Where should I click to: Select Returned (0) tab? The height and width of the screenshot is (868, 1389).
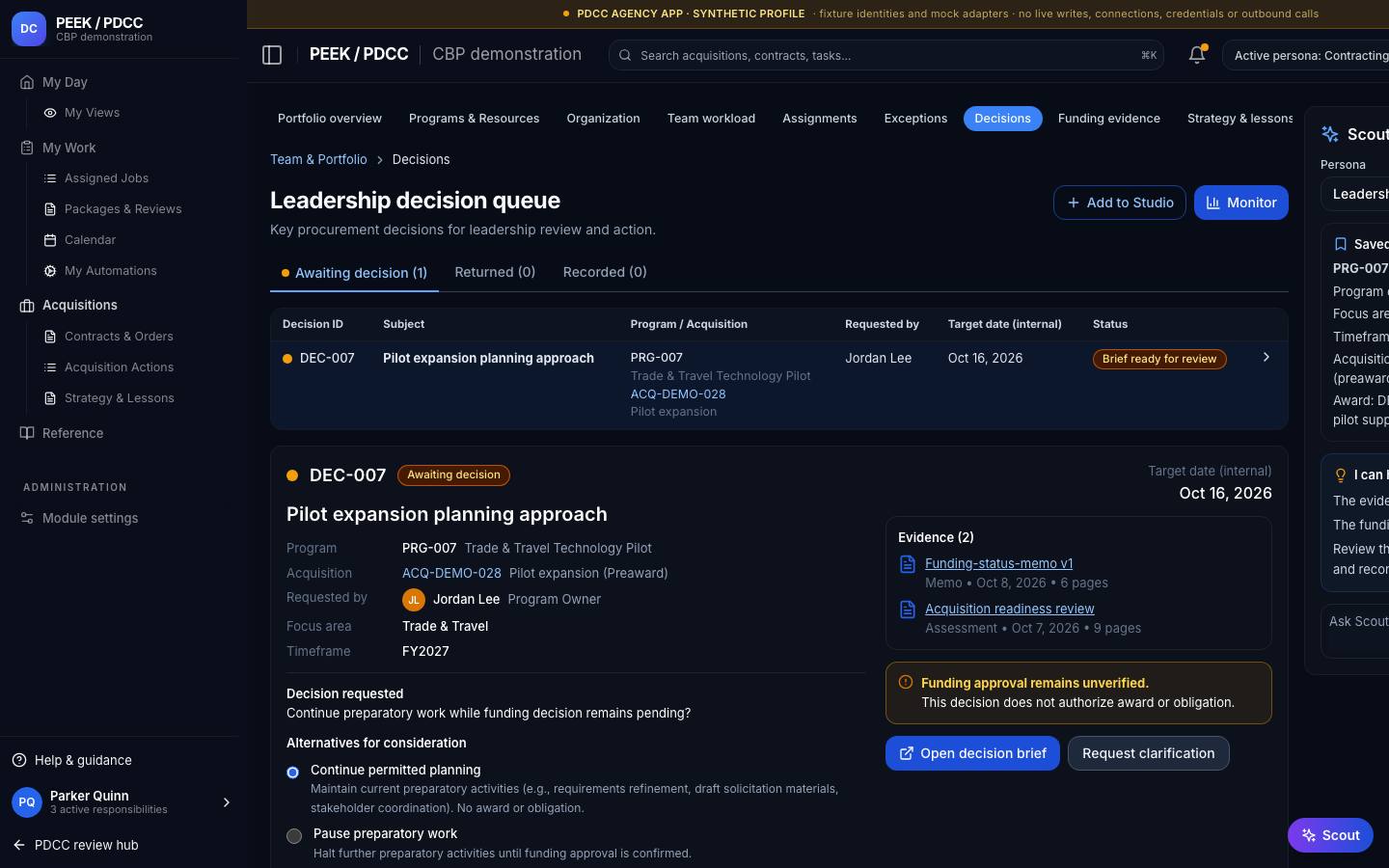coord(495,272)
